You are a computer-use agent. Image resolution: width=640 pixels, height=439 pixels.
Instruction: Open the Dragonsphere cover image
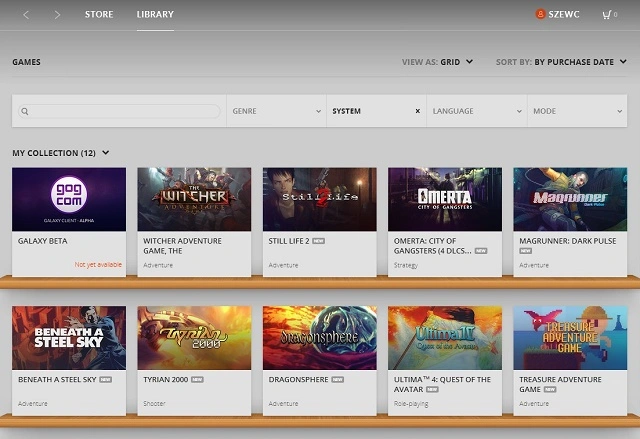[x=320, y=338]
